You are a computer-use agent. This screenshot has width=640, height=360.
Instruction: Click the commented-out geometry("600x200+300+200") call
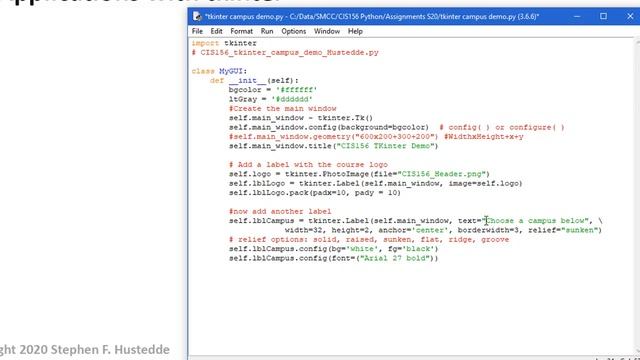click(333, 137)
